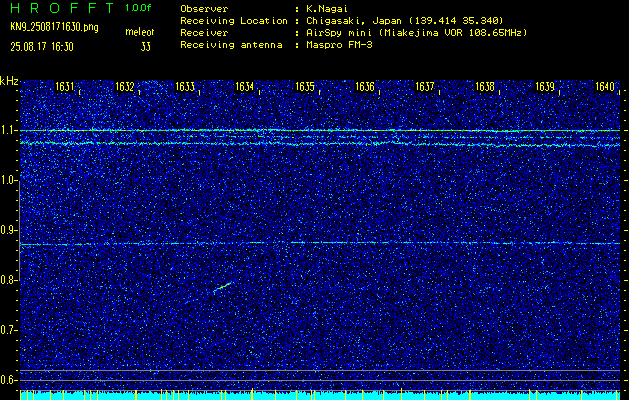Click the 0.8 frequency axis label

coord(9,280)
